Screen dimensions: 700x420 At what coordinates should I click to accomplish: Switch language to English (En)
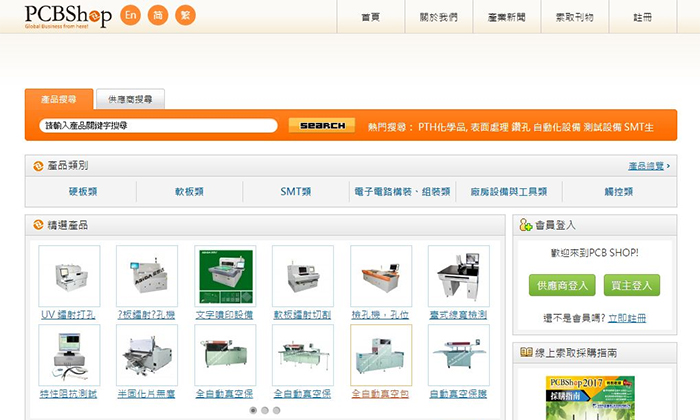tap(130, 16)
